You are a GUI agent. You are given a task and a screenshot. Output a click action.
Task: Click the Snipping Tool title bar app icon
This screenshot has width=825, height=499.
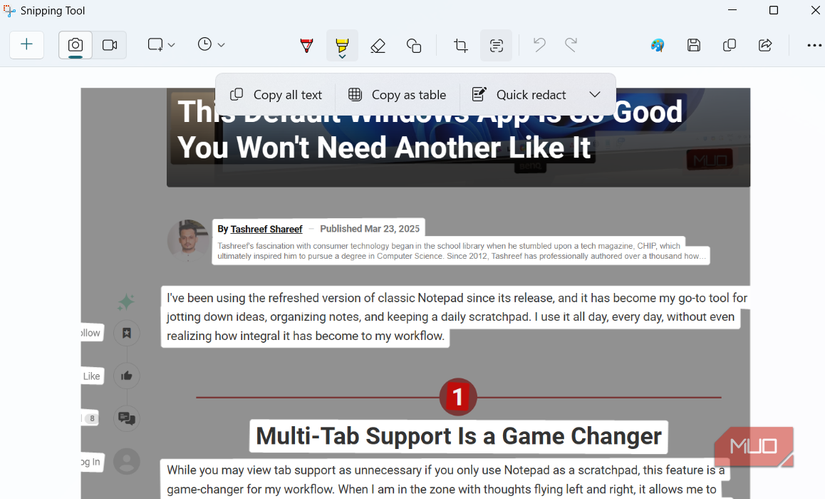(x=9, y=11)
